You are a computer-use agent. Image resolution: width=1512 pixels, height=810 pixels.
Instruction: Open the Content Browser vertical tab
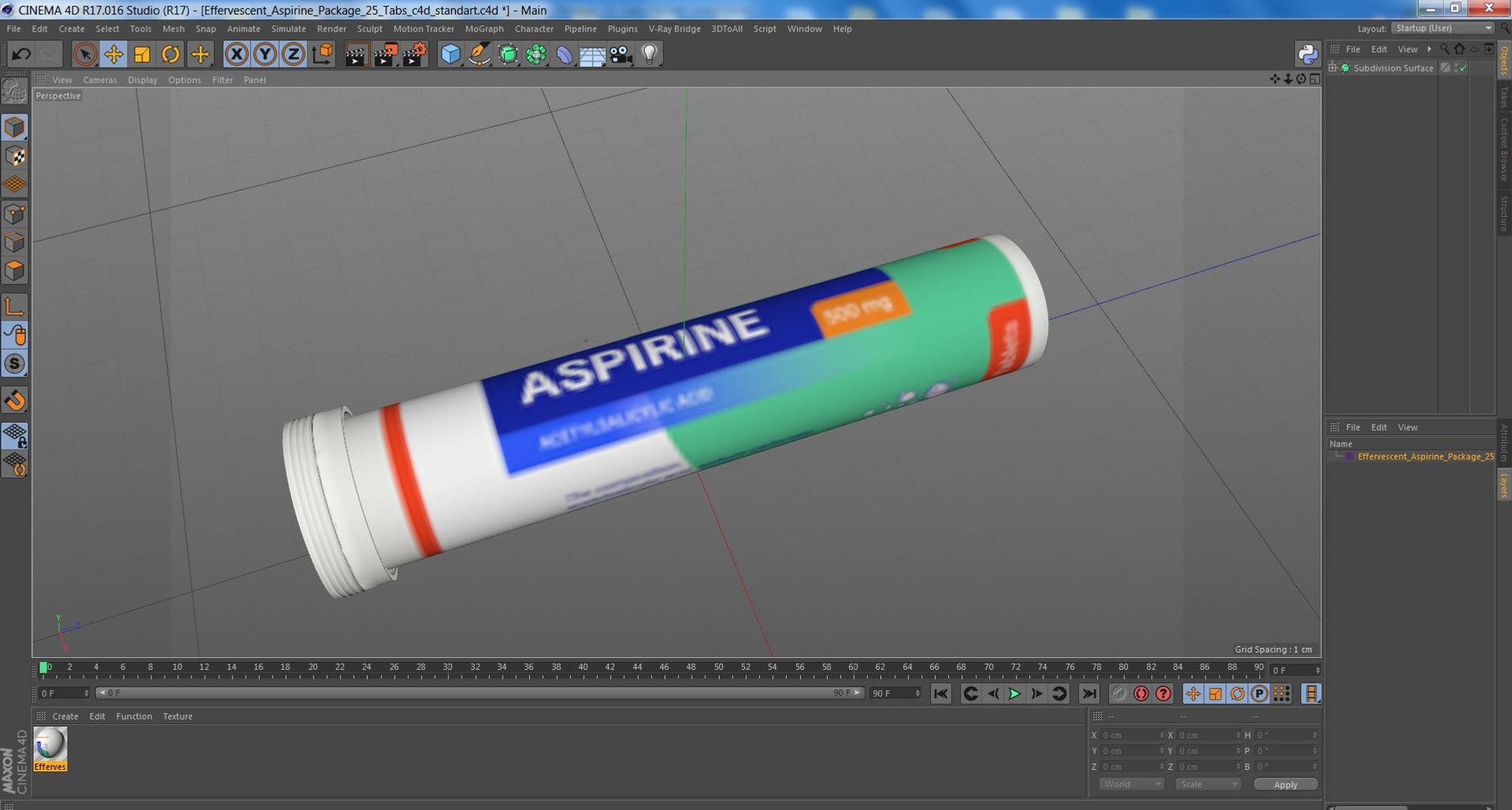point(1504,148)
